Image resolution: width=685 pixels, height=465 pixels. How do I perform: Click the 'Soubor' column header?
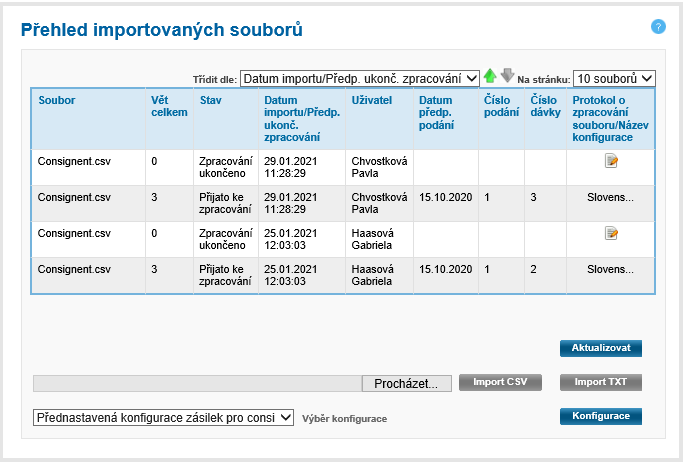57,101
